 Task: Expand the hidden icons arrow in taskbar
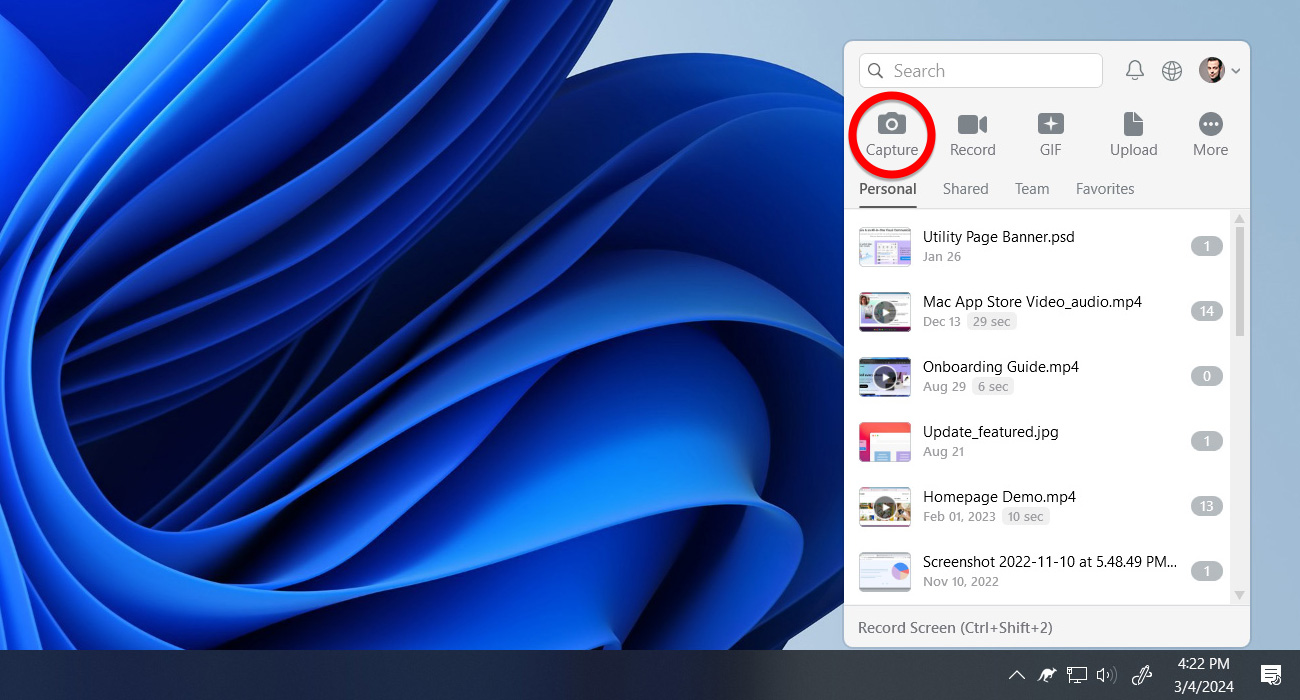[1016, 675]
